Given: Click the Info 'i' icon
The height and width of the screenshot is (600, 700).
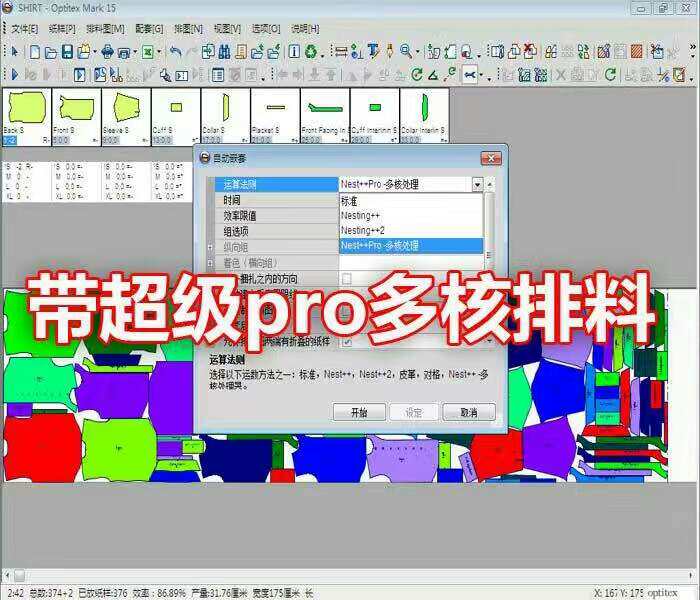Looking at the screenshot, I should coord(294,52).
